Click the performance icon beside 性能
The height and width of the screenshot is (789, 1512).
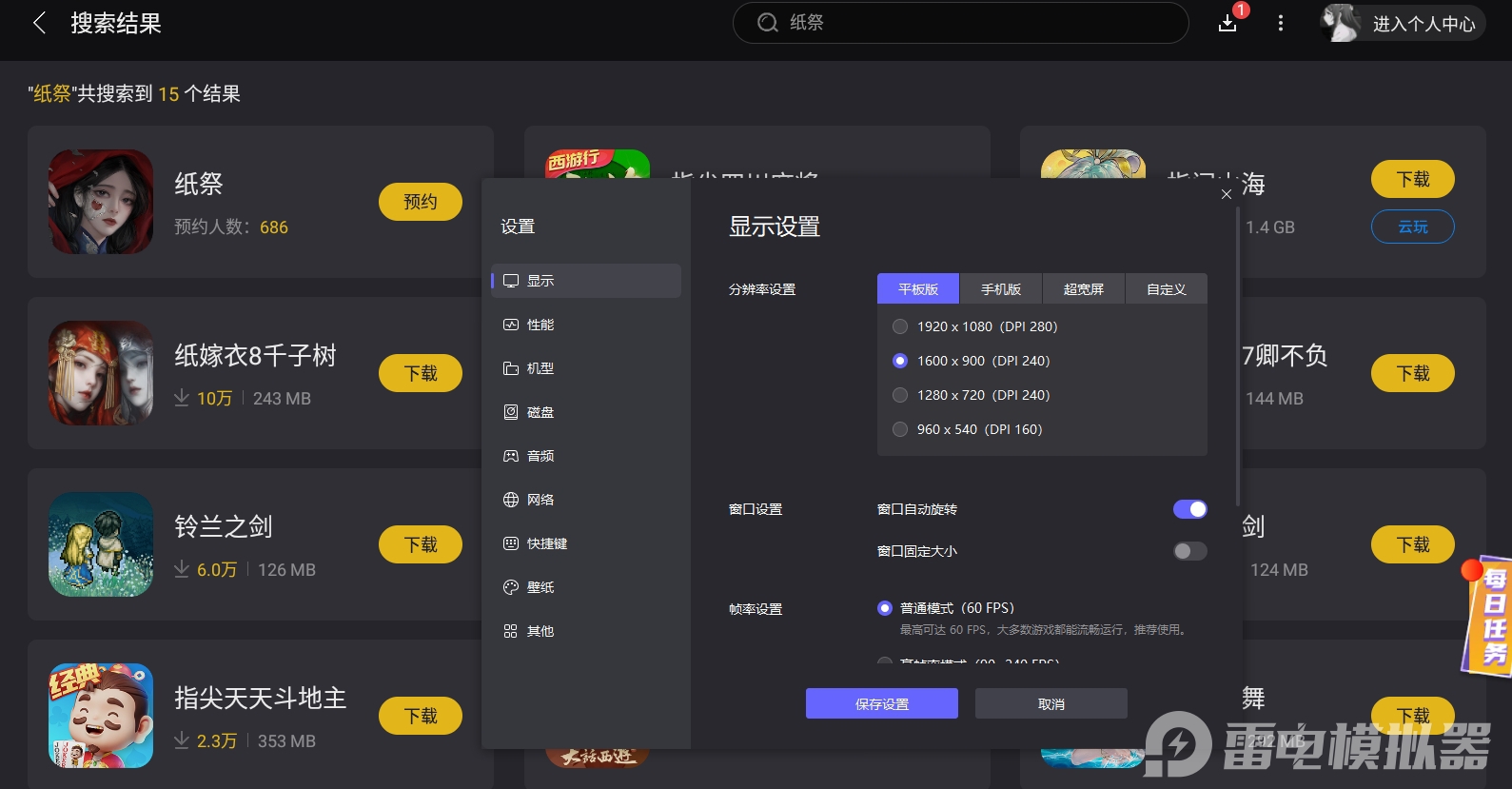511,325
